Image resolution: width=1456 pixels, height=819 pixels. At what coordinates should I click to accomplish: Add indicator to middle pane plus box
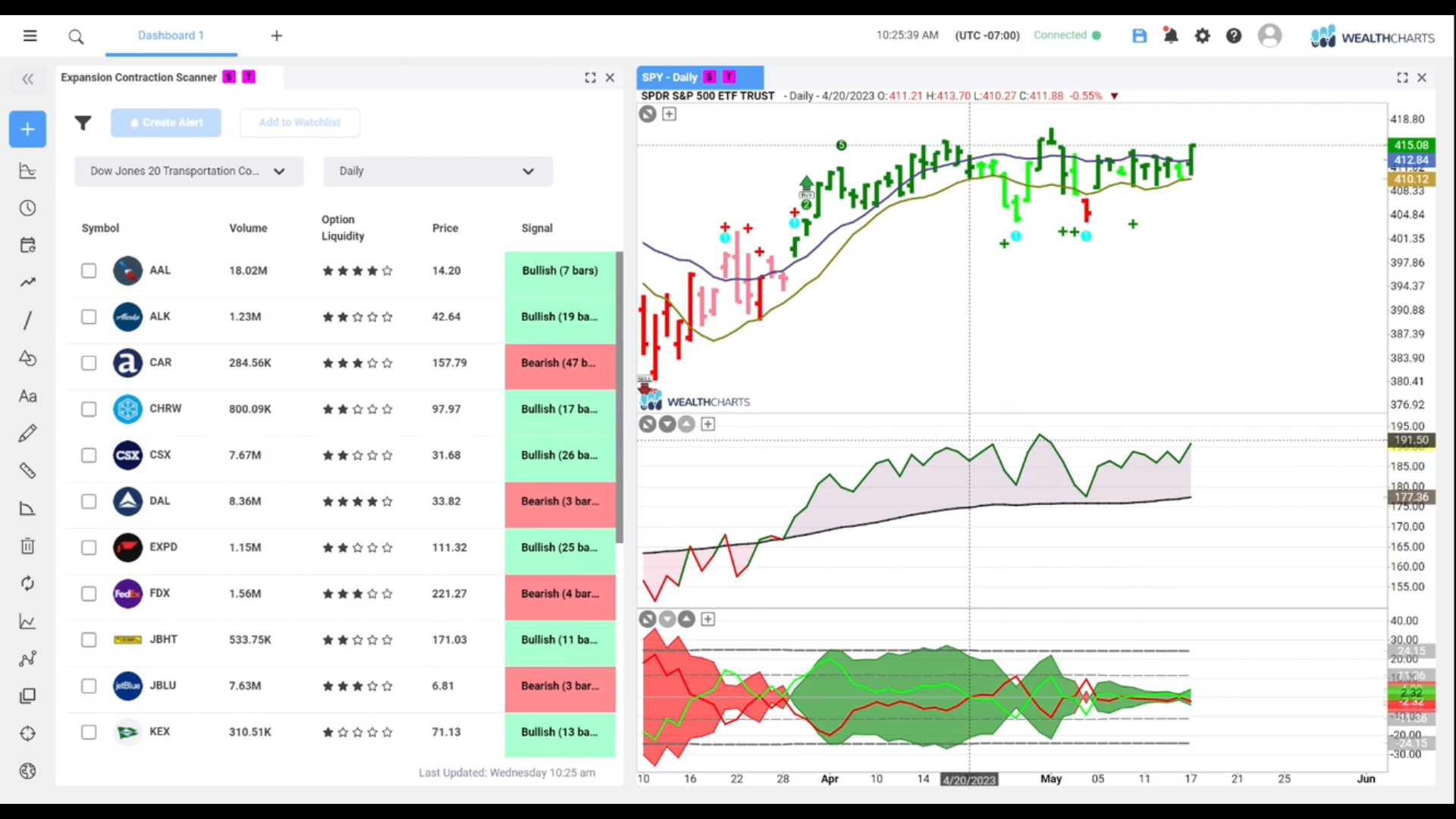coord(708,424)
